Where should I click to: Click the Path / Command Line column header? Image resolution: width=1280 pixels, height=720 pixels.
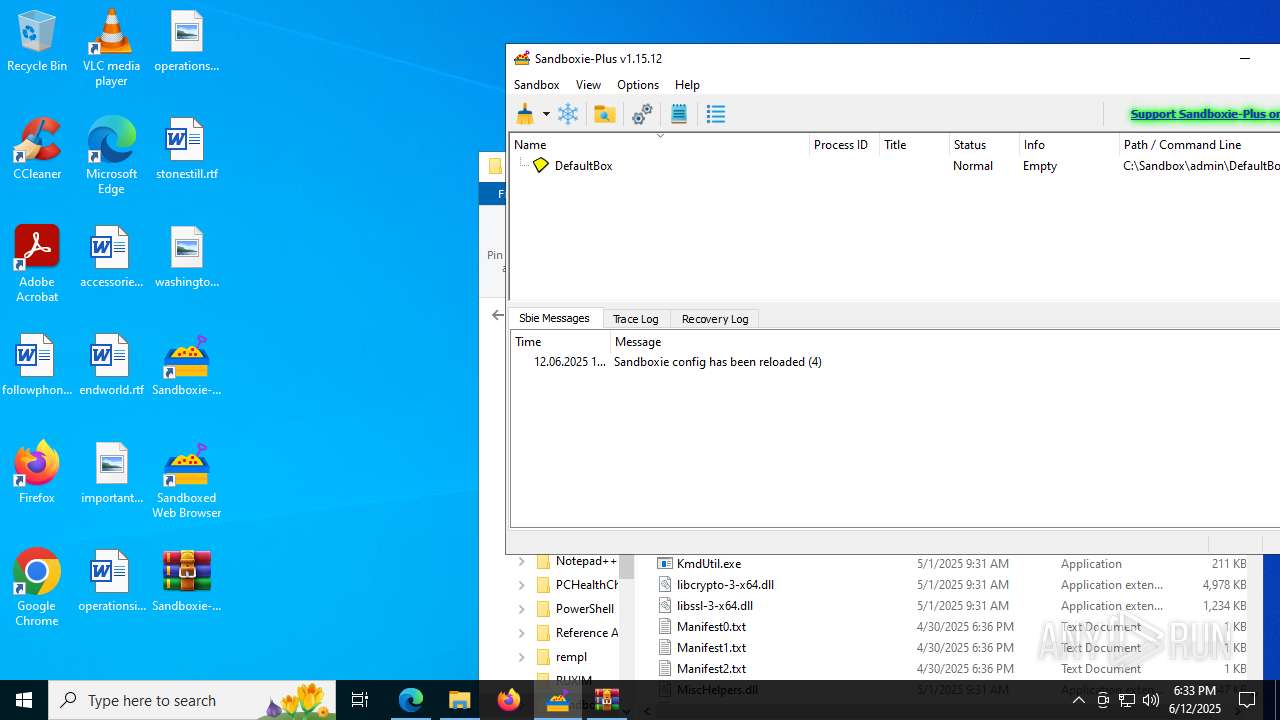pyautogui.click(x=1200, y=145)
